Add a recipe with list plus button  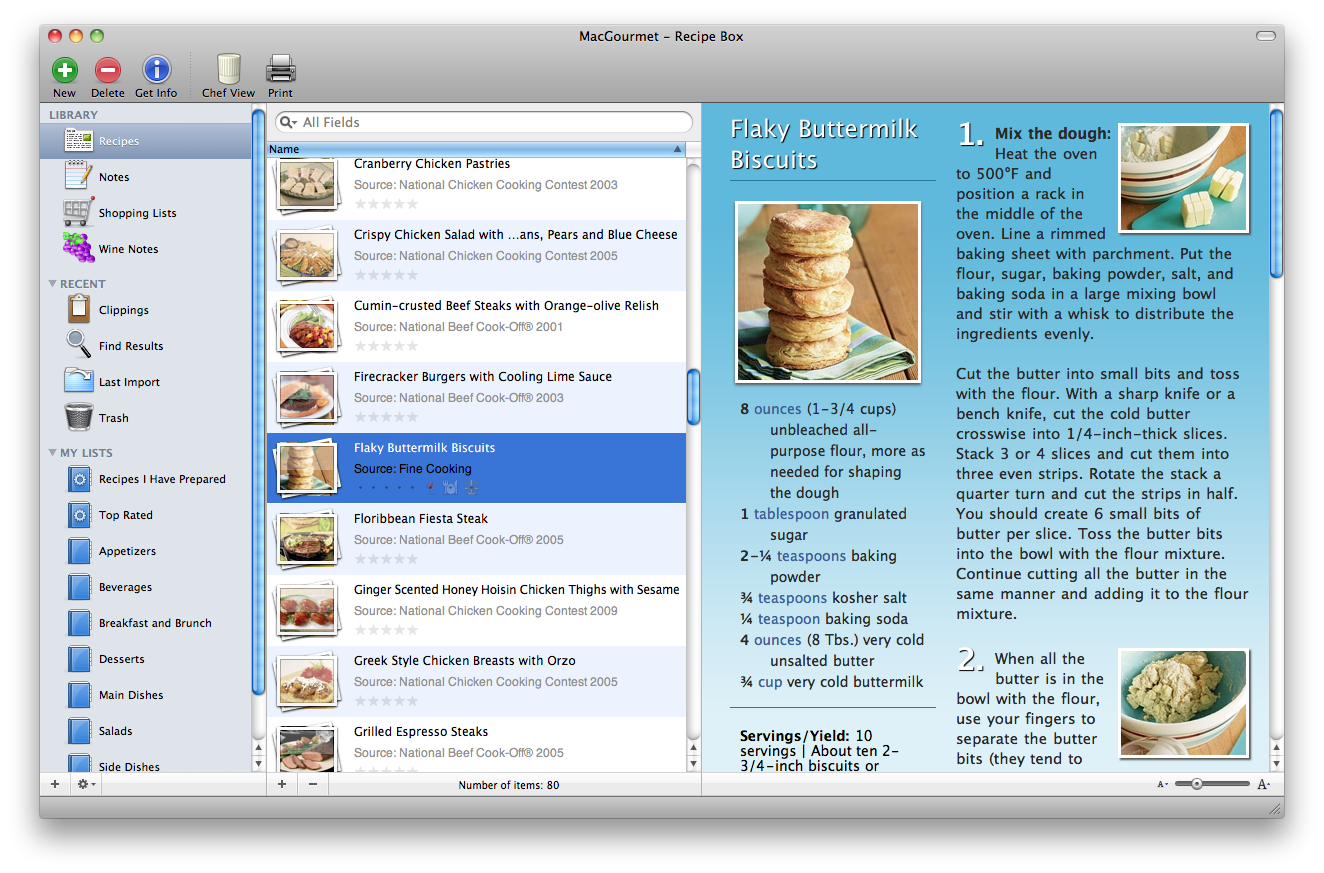pos(282,785)
